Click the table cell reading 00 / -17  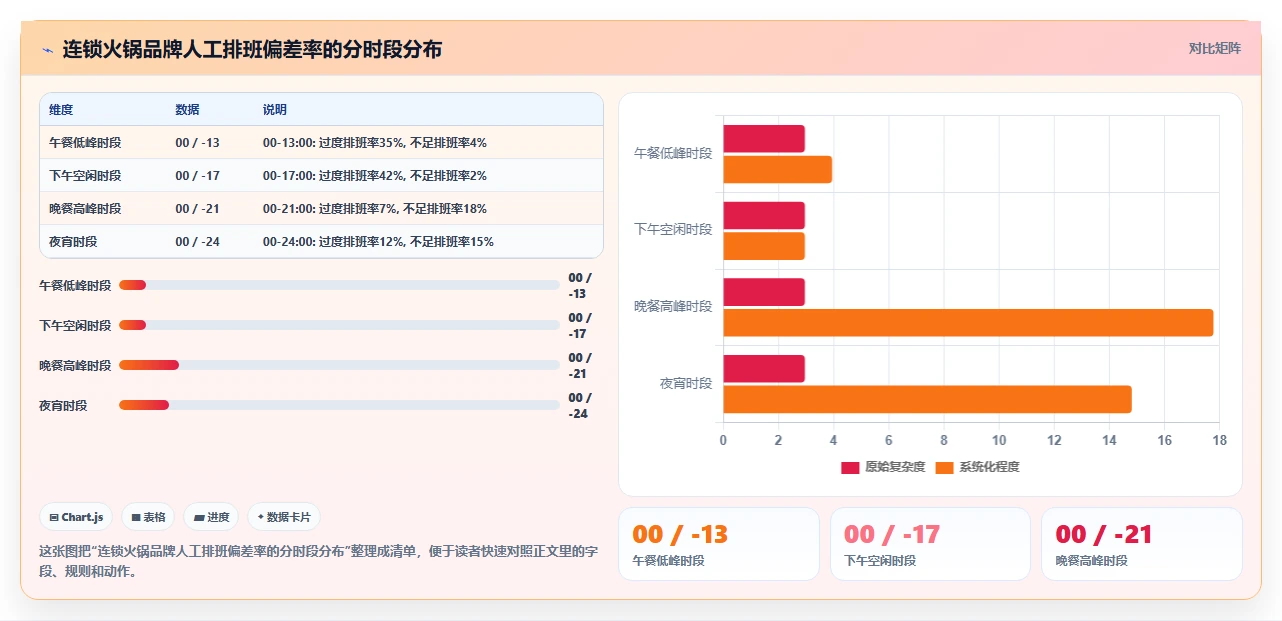pos(197,176)
